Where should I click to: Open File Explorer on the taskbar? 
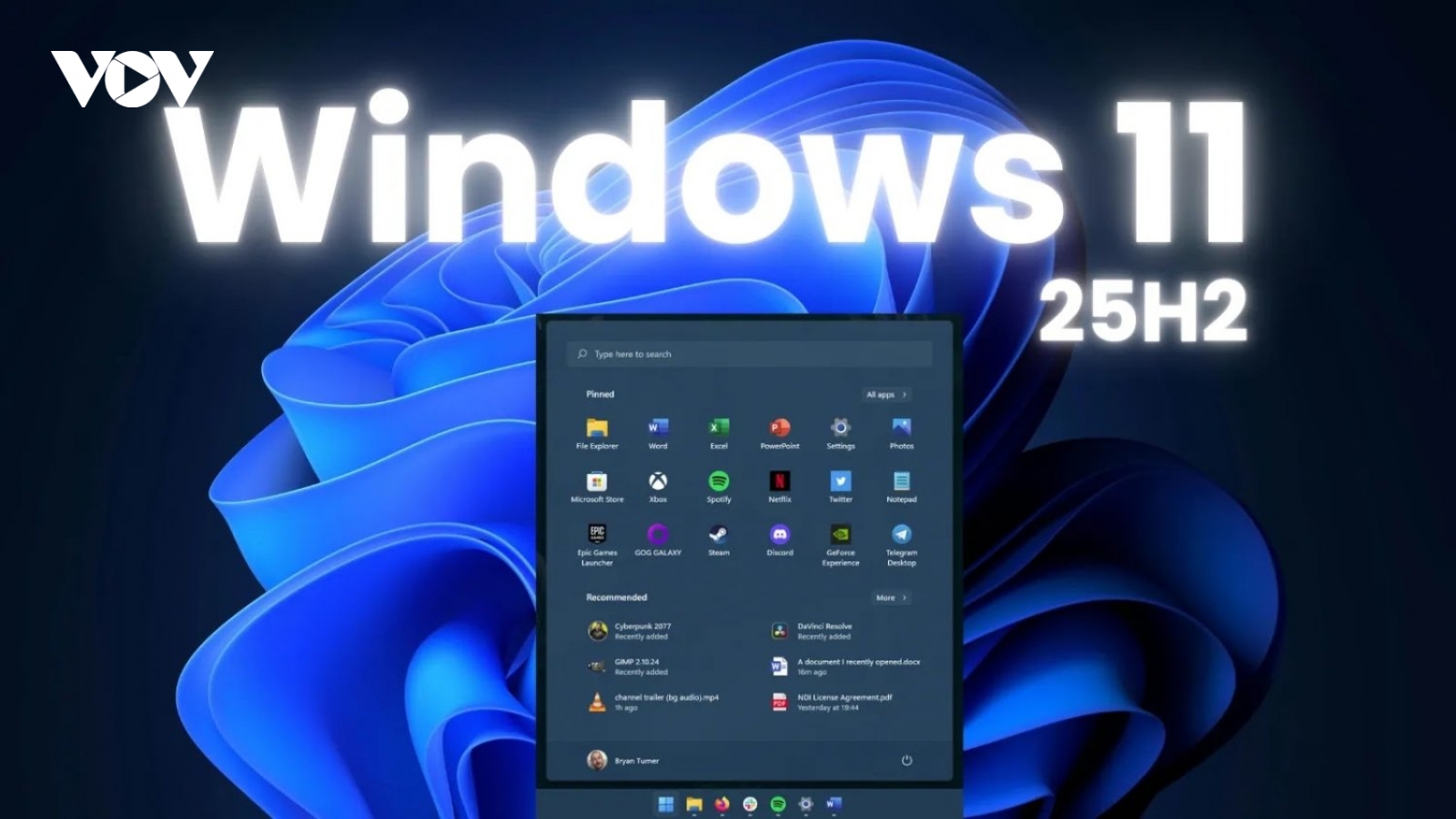pyautogui.click(x=694, y=804)
